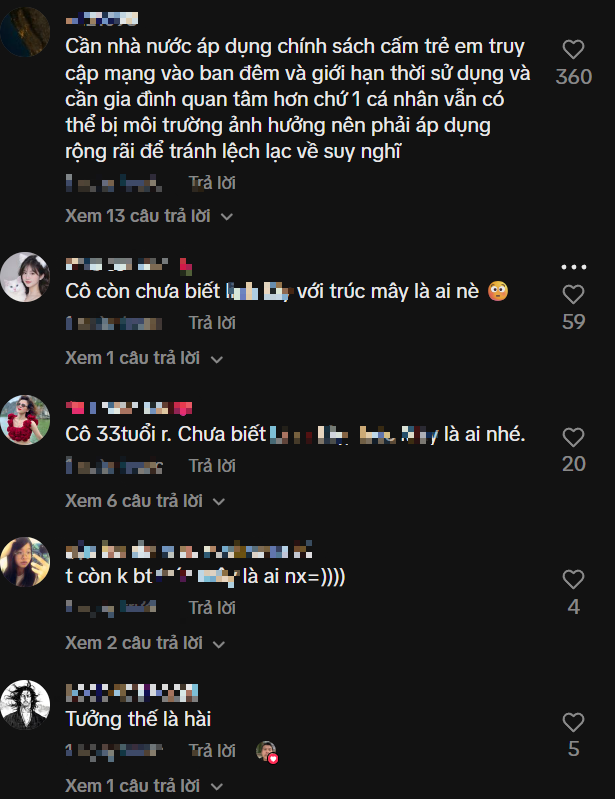Like the comment with 59 likes

point(573,295)
